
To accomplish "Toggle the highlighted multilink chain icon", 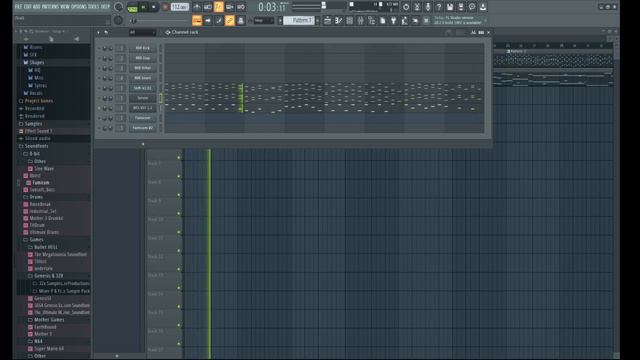I will click(230, 20).
